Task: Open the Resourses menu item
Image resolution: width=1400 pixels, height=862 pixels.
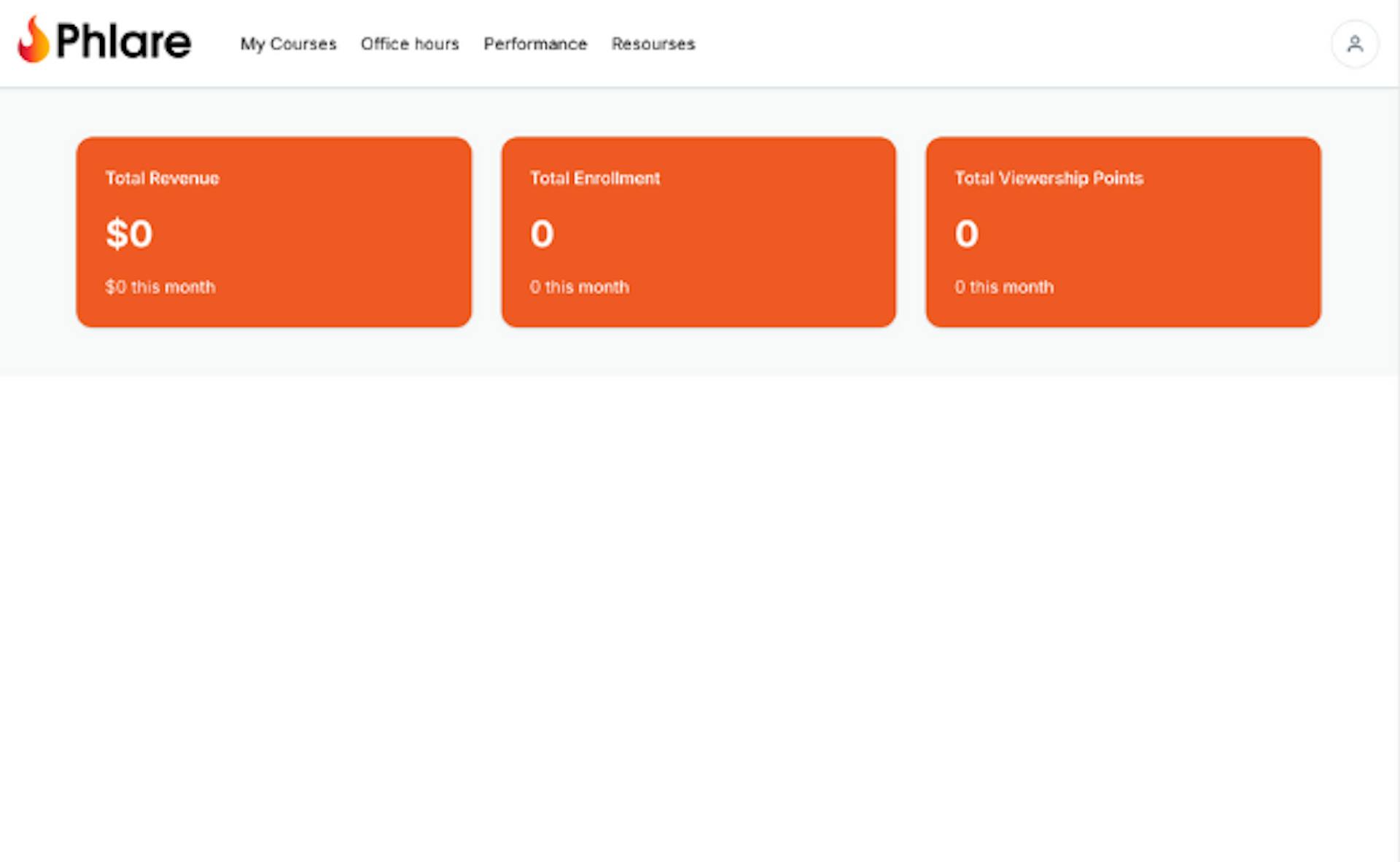Action: coord(653,44)
